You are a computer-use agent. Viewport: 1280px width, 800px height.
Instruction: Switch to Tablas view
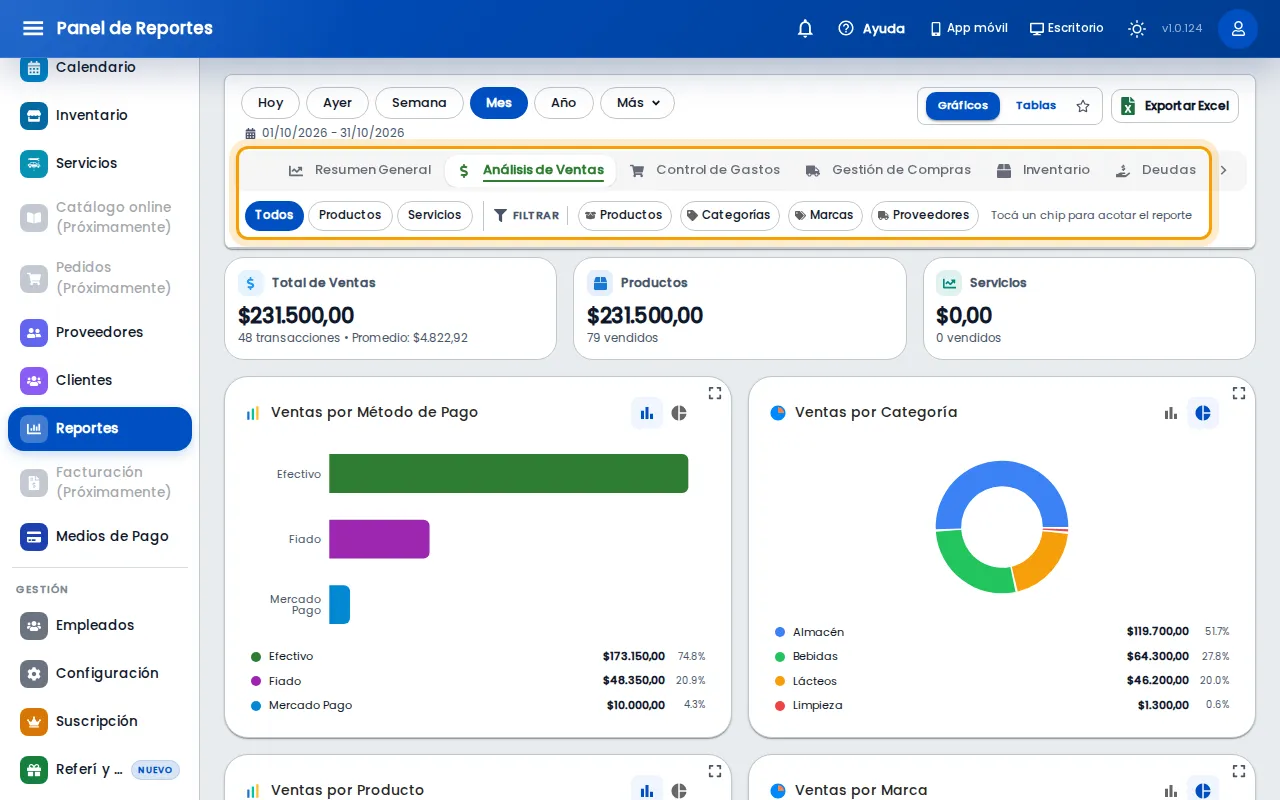pyautogui.click(x=1036, y=106)
